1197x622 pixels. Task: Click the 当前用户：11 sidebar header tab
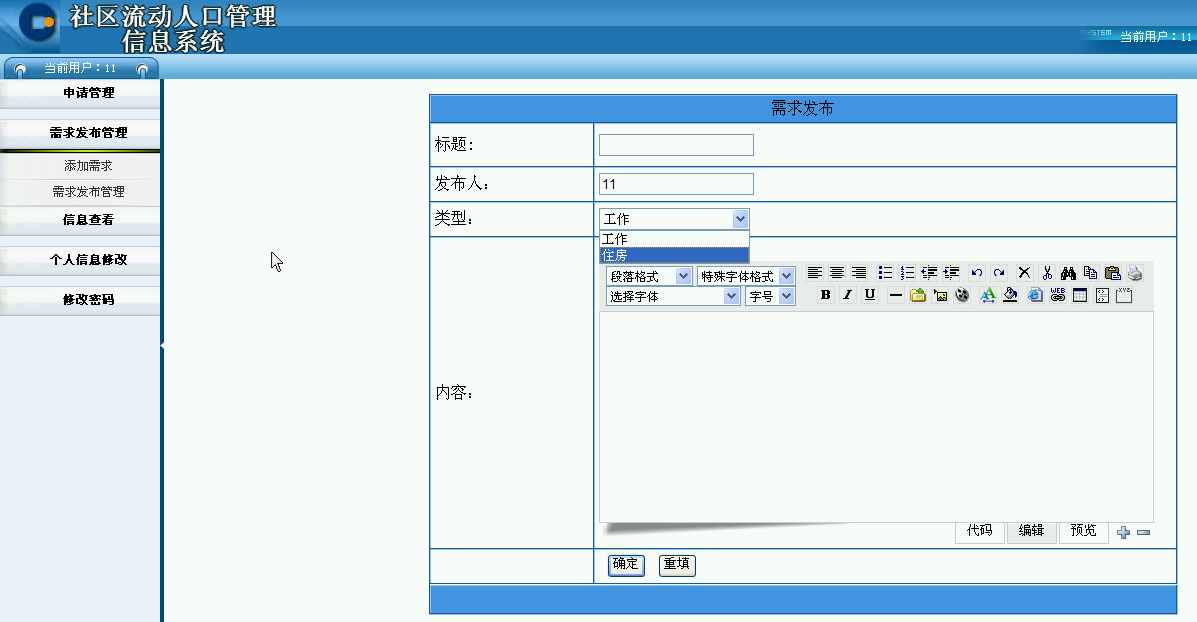pos(81,68)
